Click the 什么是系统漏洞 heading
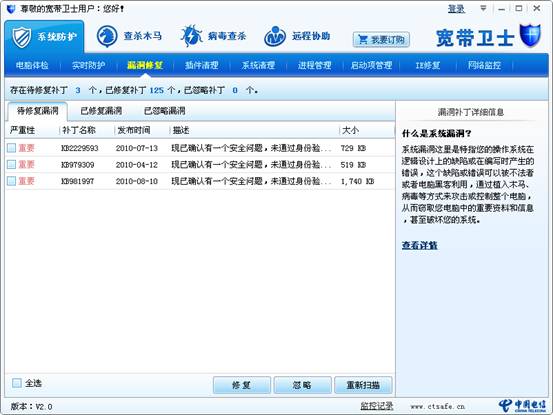Image resolution: width=553 pixels, height=415 pixels. coord(437,133)
